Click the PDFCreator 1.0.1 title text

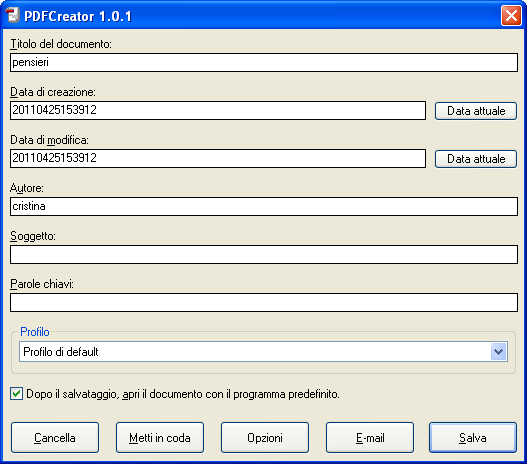click(x=78, y=16)
